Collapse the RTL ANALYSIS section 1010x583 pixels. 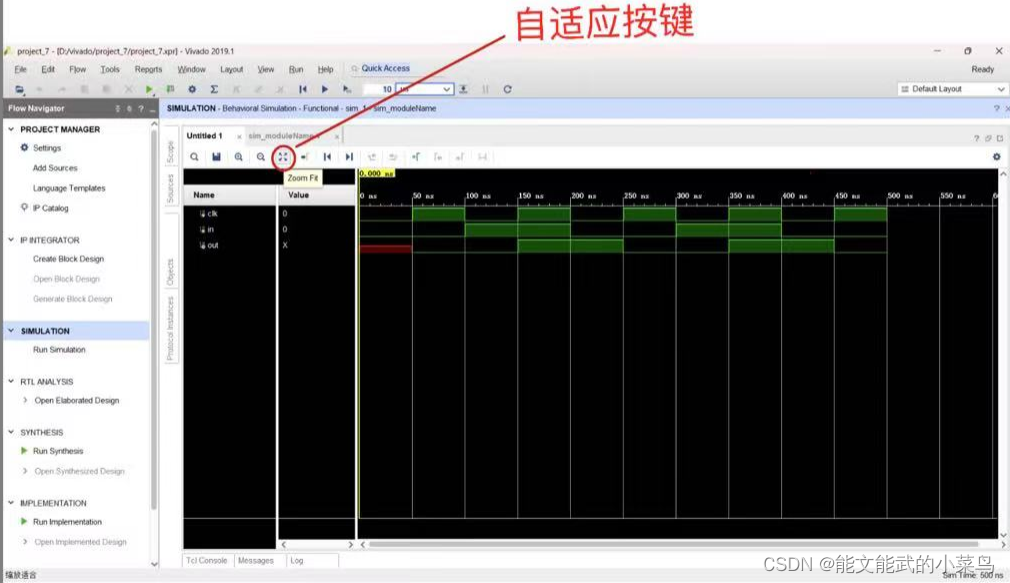tap(11, 381)
